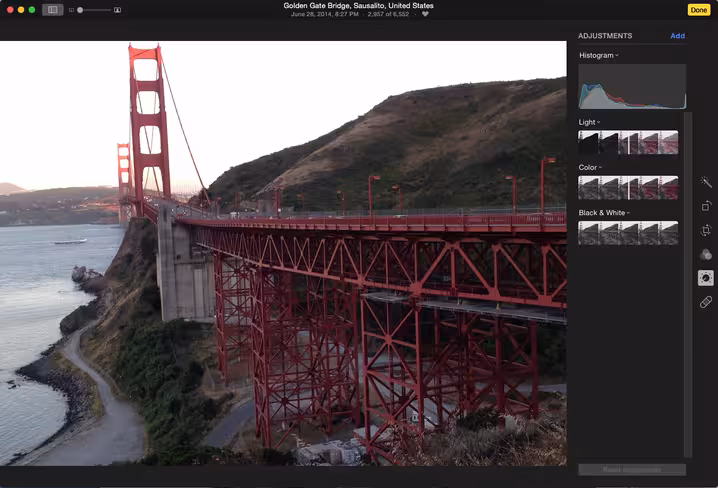Click the Light adjustment thumbnail strip
The height and width of the screenshot is (488, 718).
pos(628,142)
